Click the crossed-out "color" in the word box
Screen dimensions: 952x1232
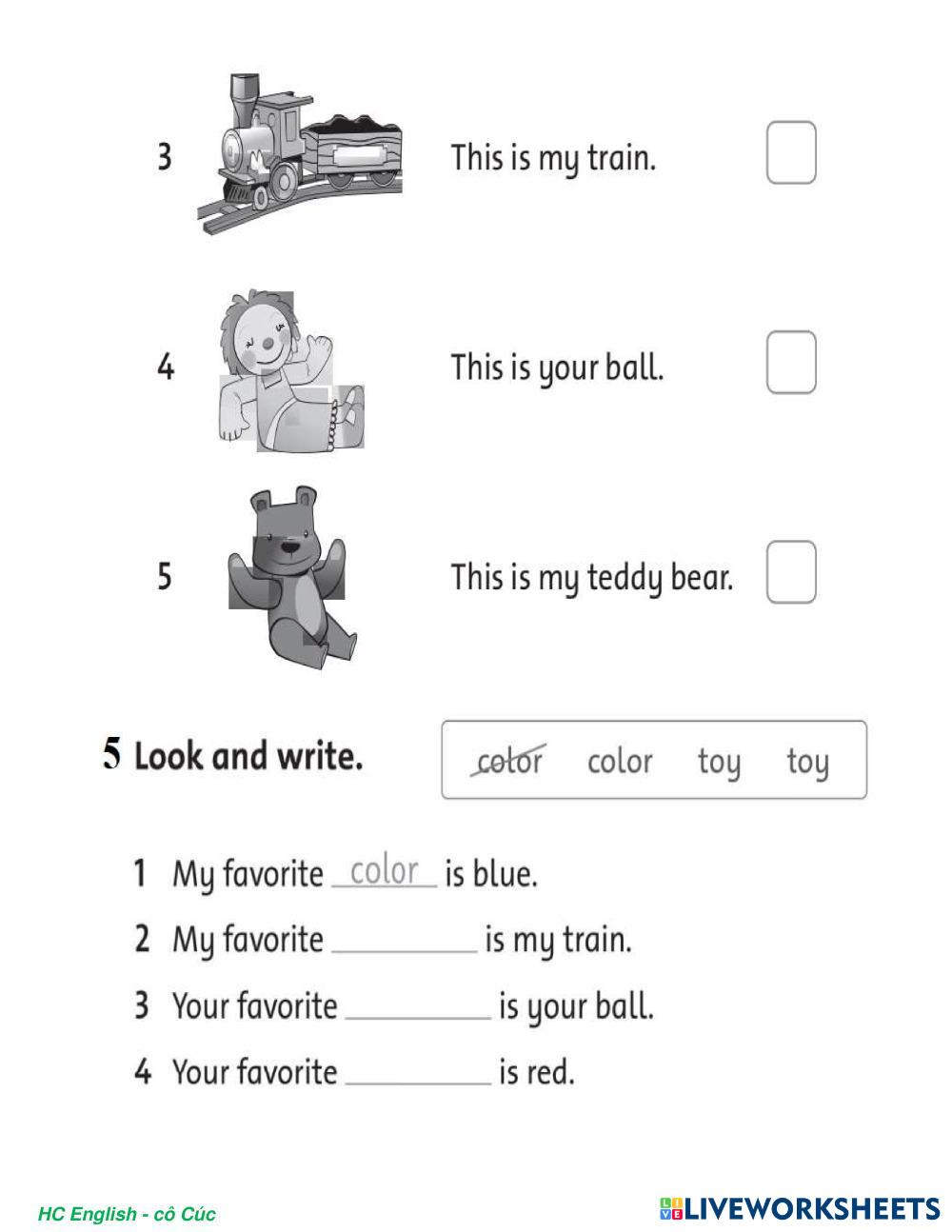(x=509, y=761)
